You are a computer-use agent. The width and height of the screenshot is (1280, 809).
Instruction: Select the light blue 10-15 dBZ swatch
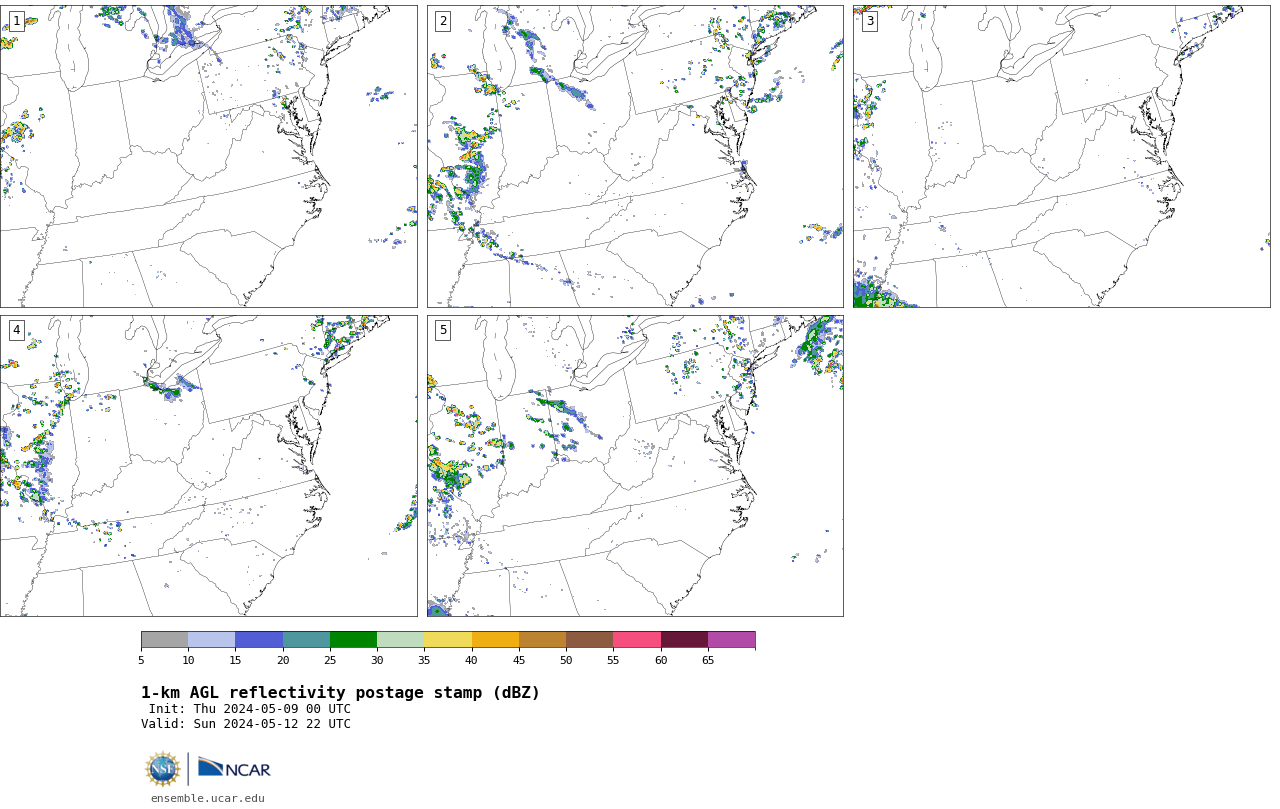(211, 640)
